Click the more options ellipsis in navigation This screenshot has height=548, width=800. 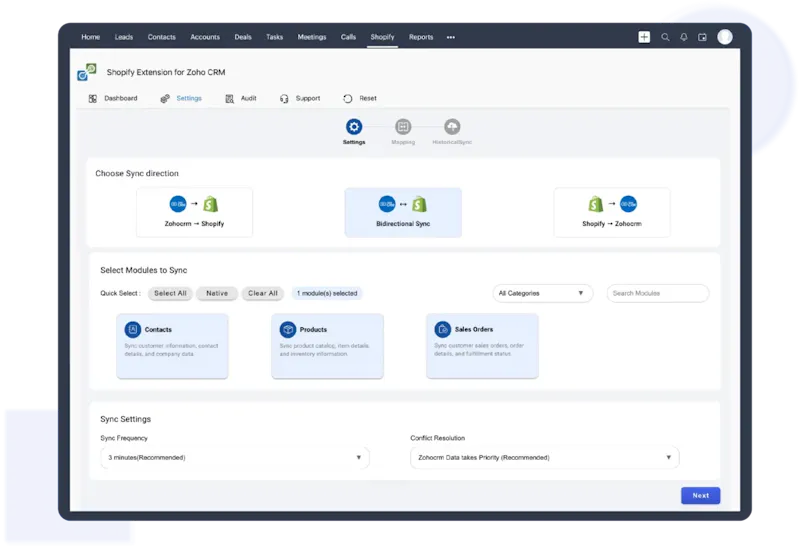[451, 37]
